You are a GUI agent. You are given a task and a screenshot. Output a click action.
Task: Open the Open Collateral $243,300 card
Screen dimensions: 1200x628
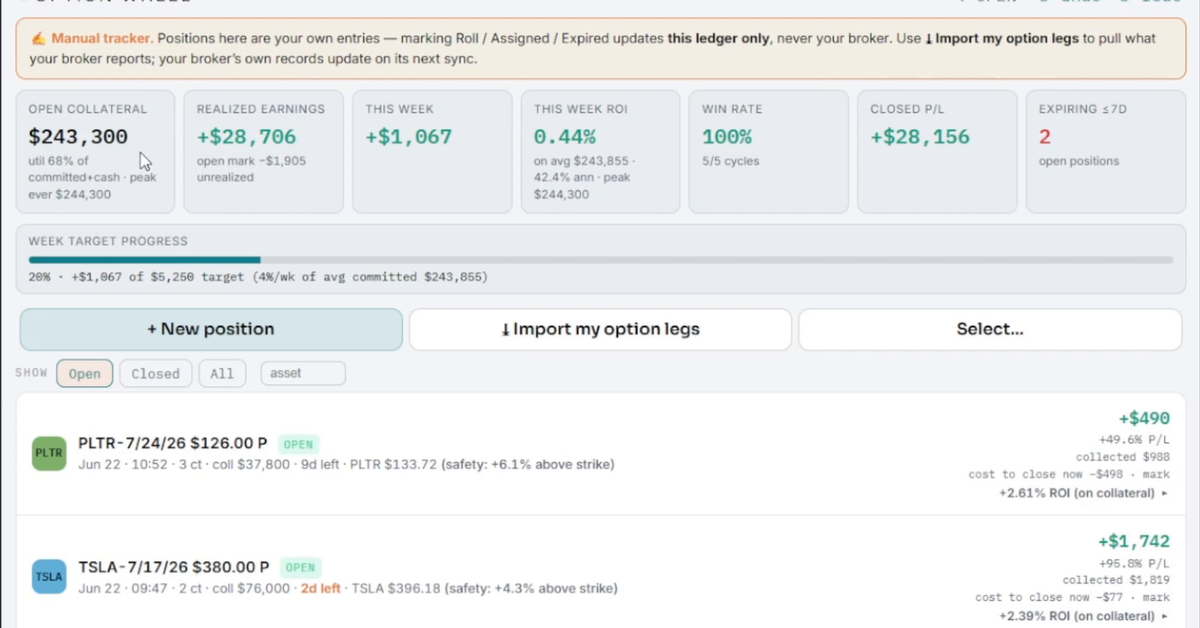(x=95, y=151)
